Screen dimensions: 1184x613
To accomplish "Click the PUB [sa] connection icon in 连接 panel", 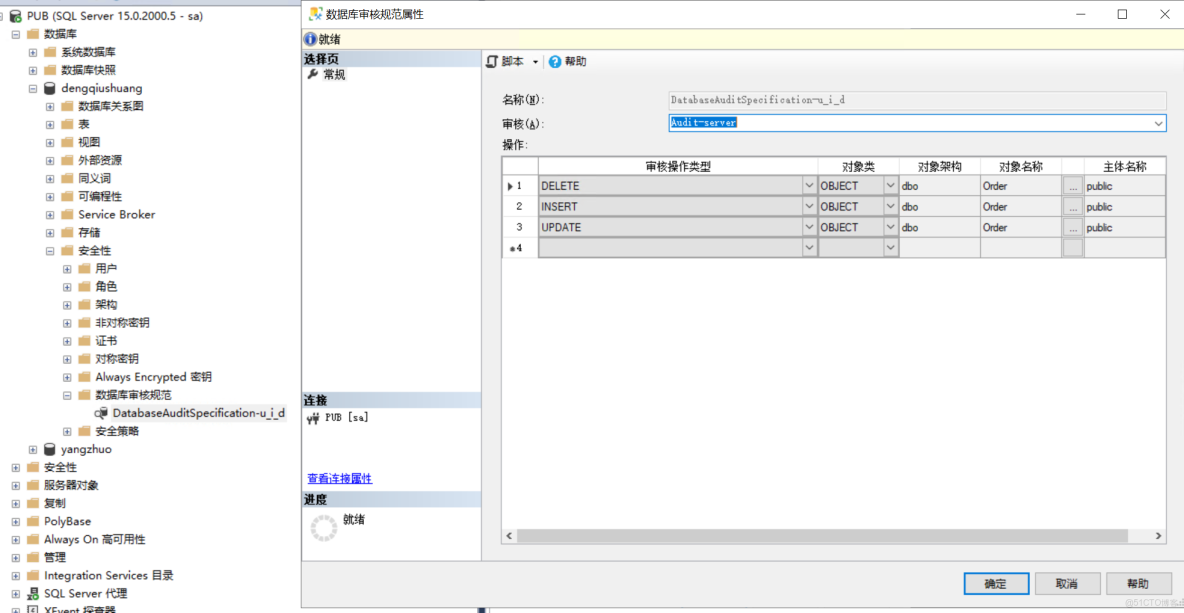I will click(x=313, y=417).
